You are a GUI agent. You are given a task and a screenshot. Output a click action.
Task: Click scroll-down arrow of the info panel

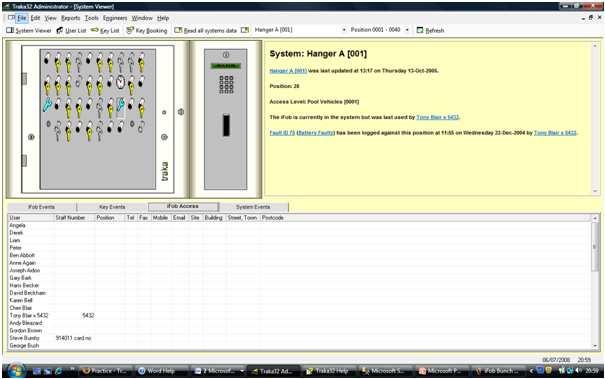tap(595, 191)
